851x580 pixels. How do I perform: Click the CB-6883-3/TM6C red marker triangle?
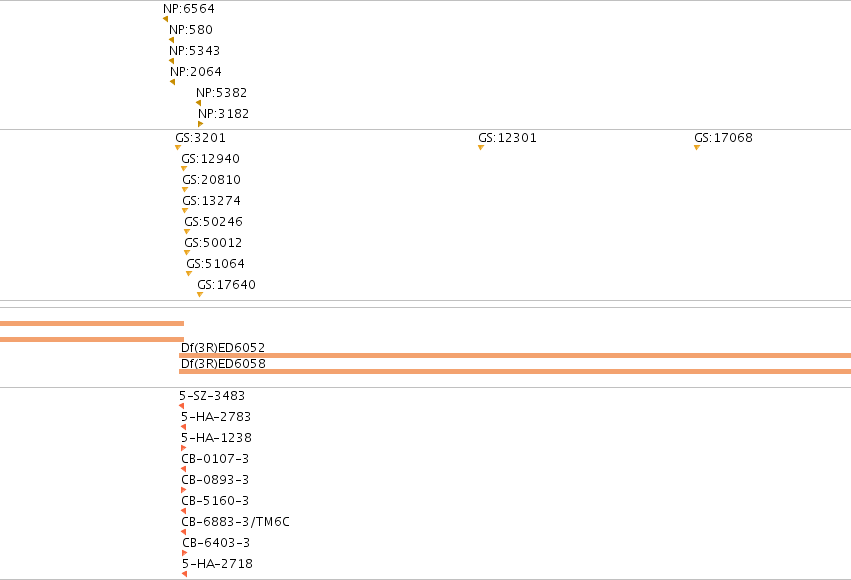[x=183, y=532]
